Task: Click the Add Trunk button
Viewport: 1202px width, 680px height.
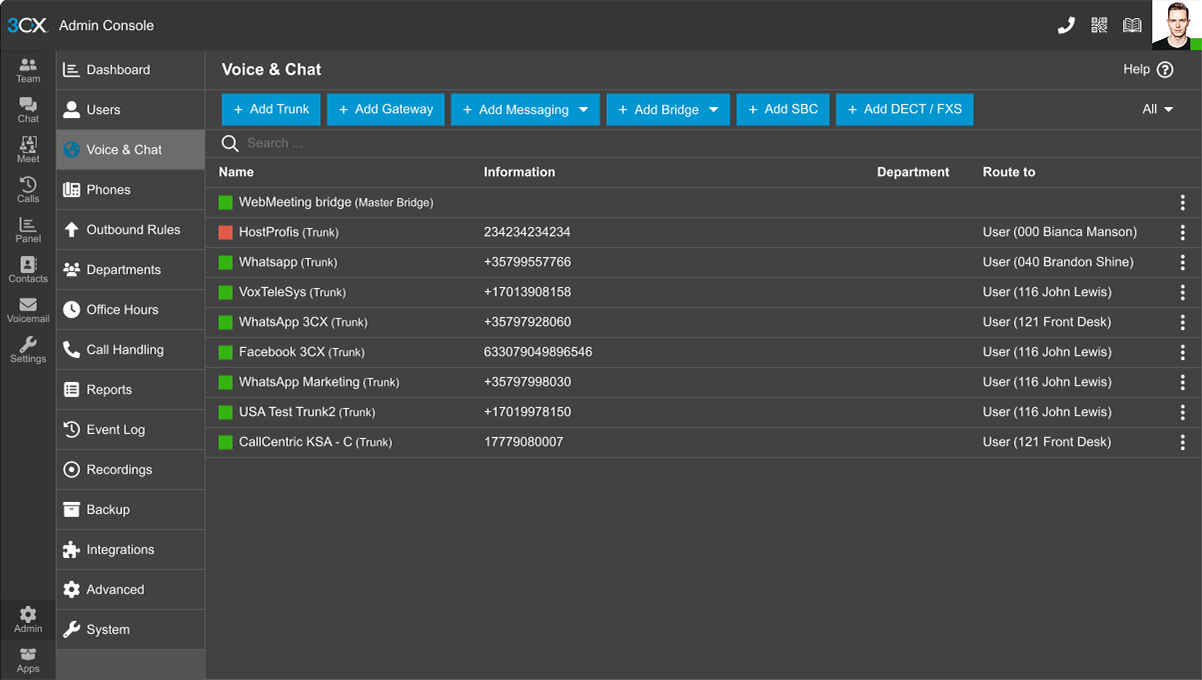Action: tap(271, 110)
